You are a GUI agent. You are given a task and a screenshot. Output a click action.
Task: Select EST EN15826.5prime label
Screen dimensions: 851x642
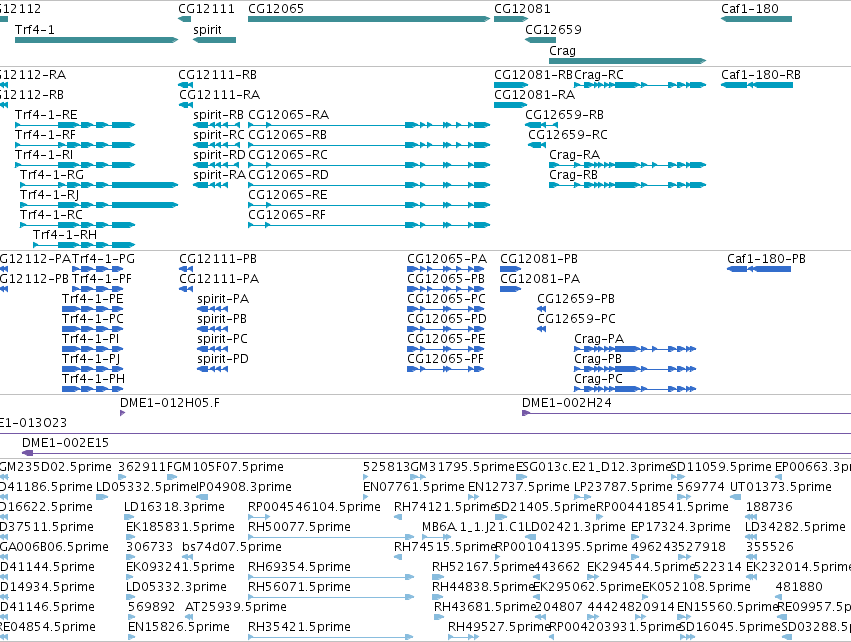(x=179, y=627)
